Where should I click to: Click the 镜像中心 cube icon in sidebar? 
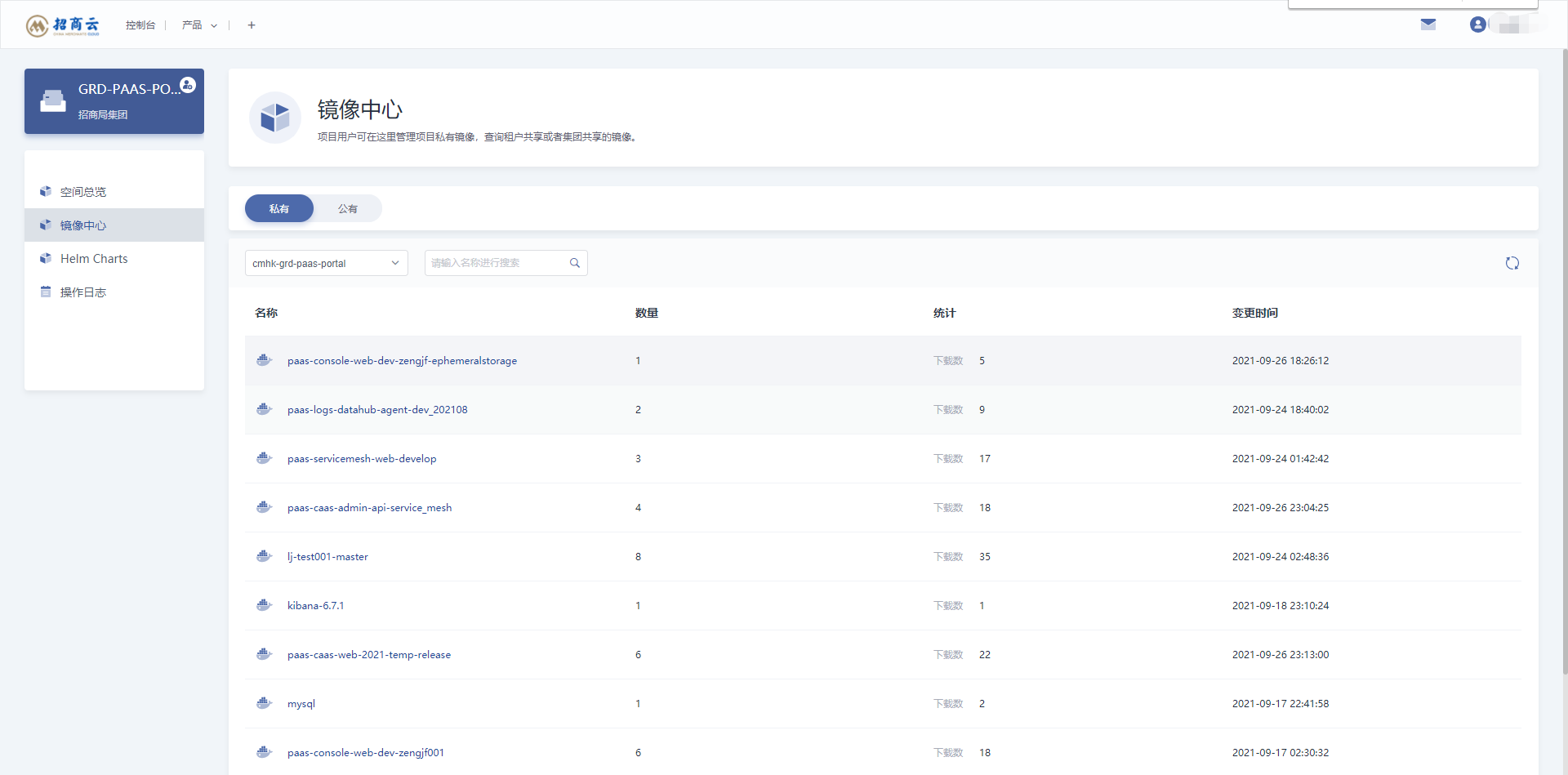click(x=46, y=225)
